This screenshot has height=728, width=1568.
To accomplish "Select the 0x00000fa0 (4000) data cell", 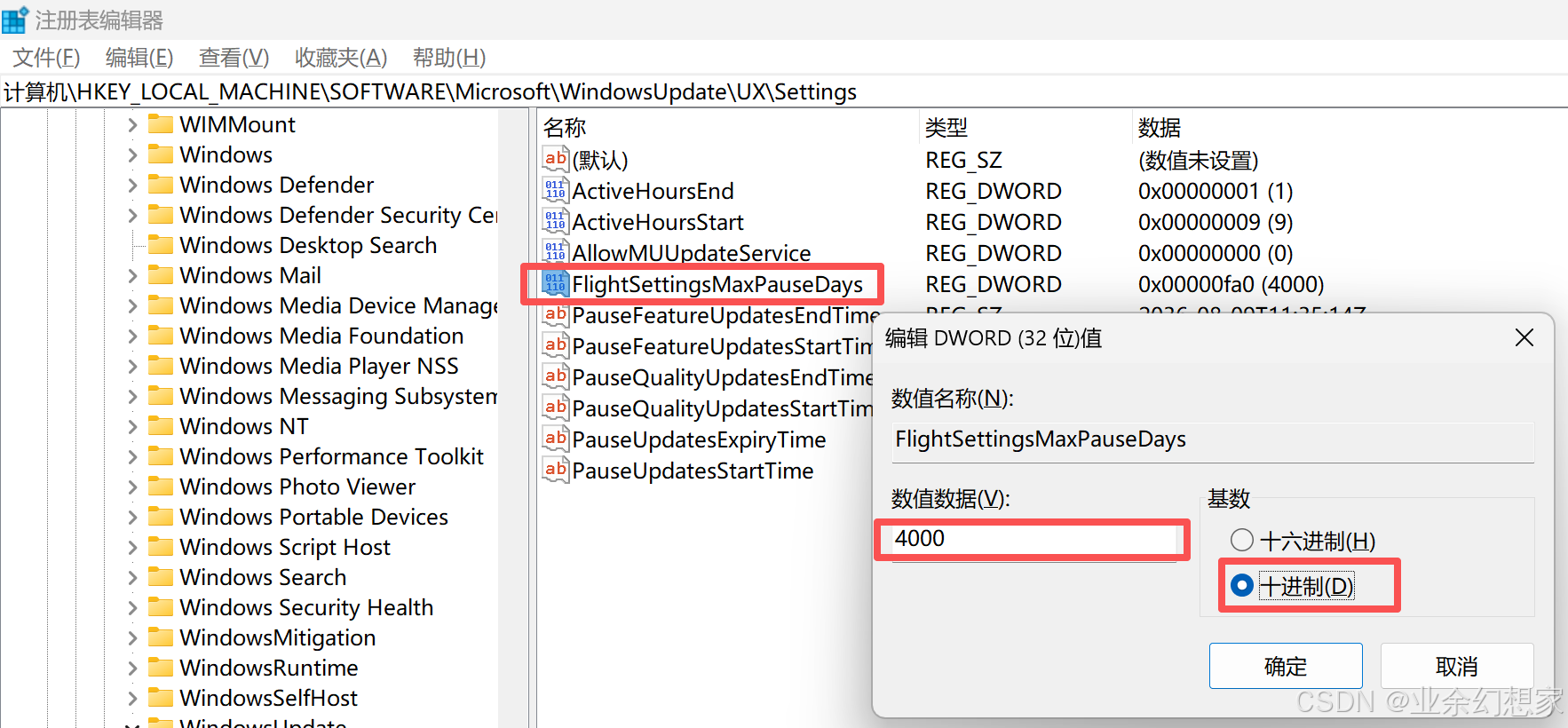I will [1231, 284].
